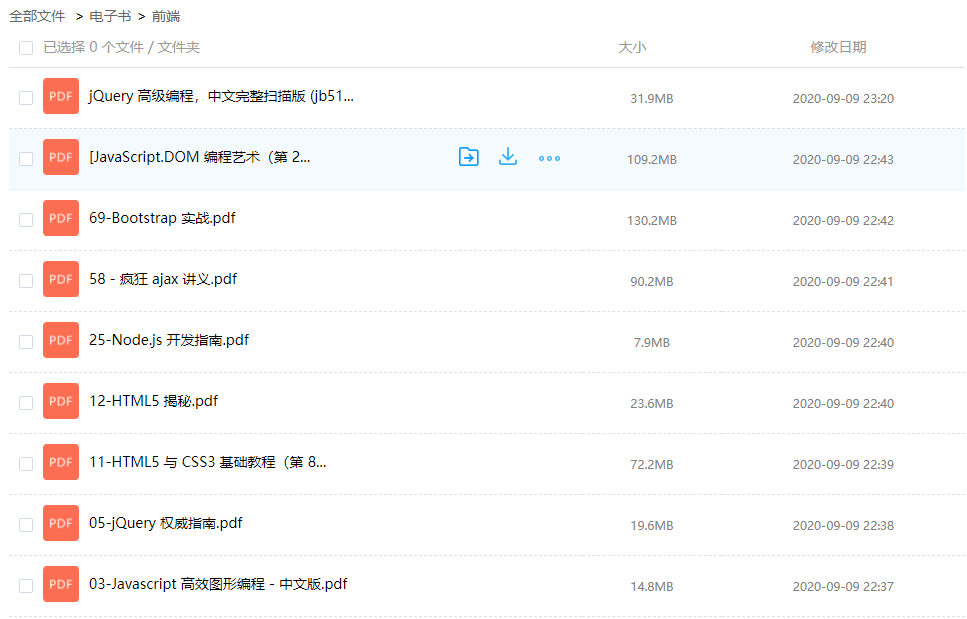Image resolution: width=967 pixels, height=619 pixels.
Task: Download the JavaScript.DOM 编程艺术 file
Action: [508, 157]
